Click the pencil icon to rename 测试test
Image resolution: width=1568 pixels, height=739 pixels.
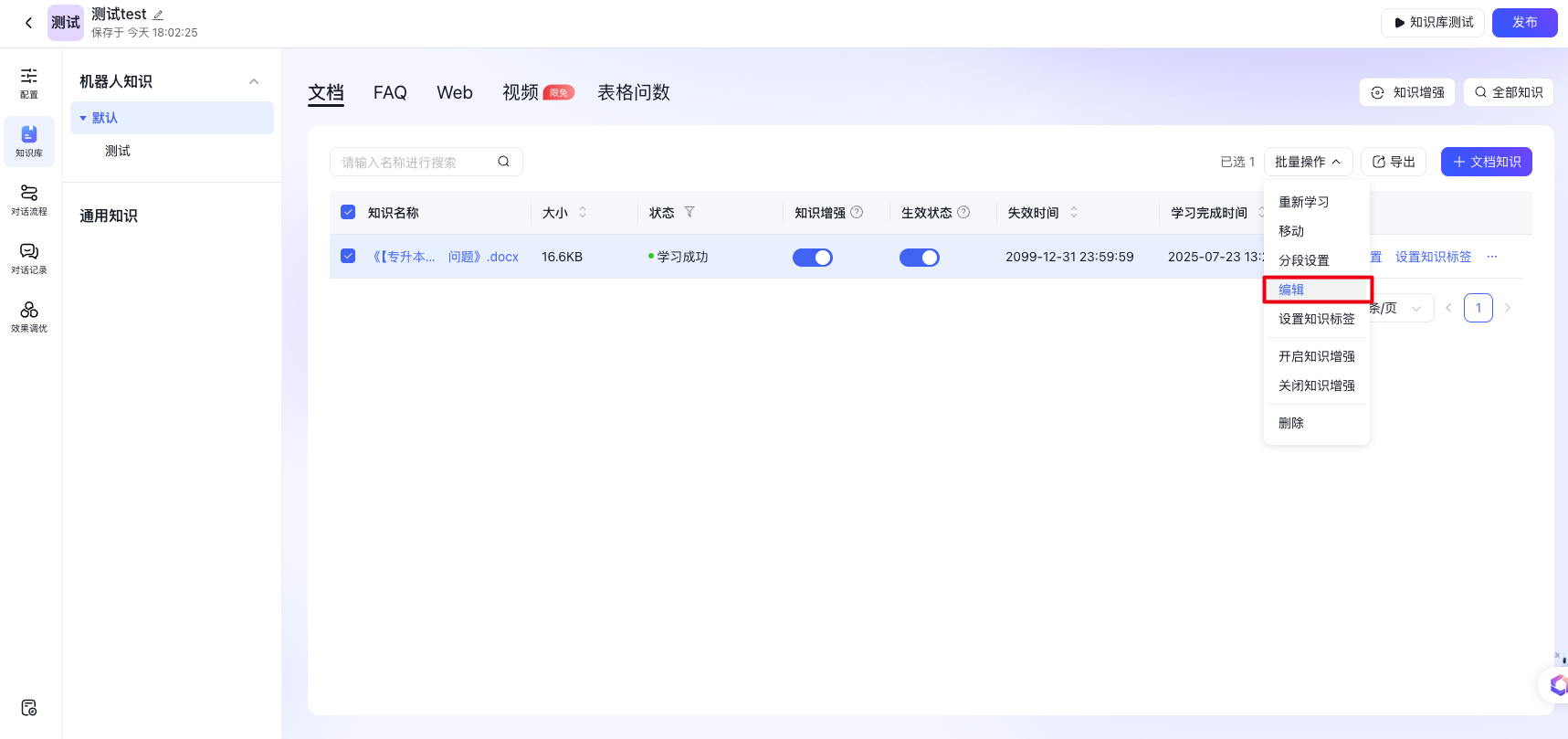[x=158, y=15]
